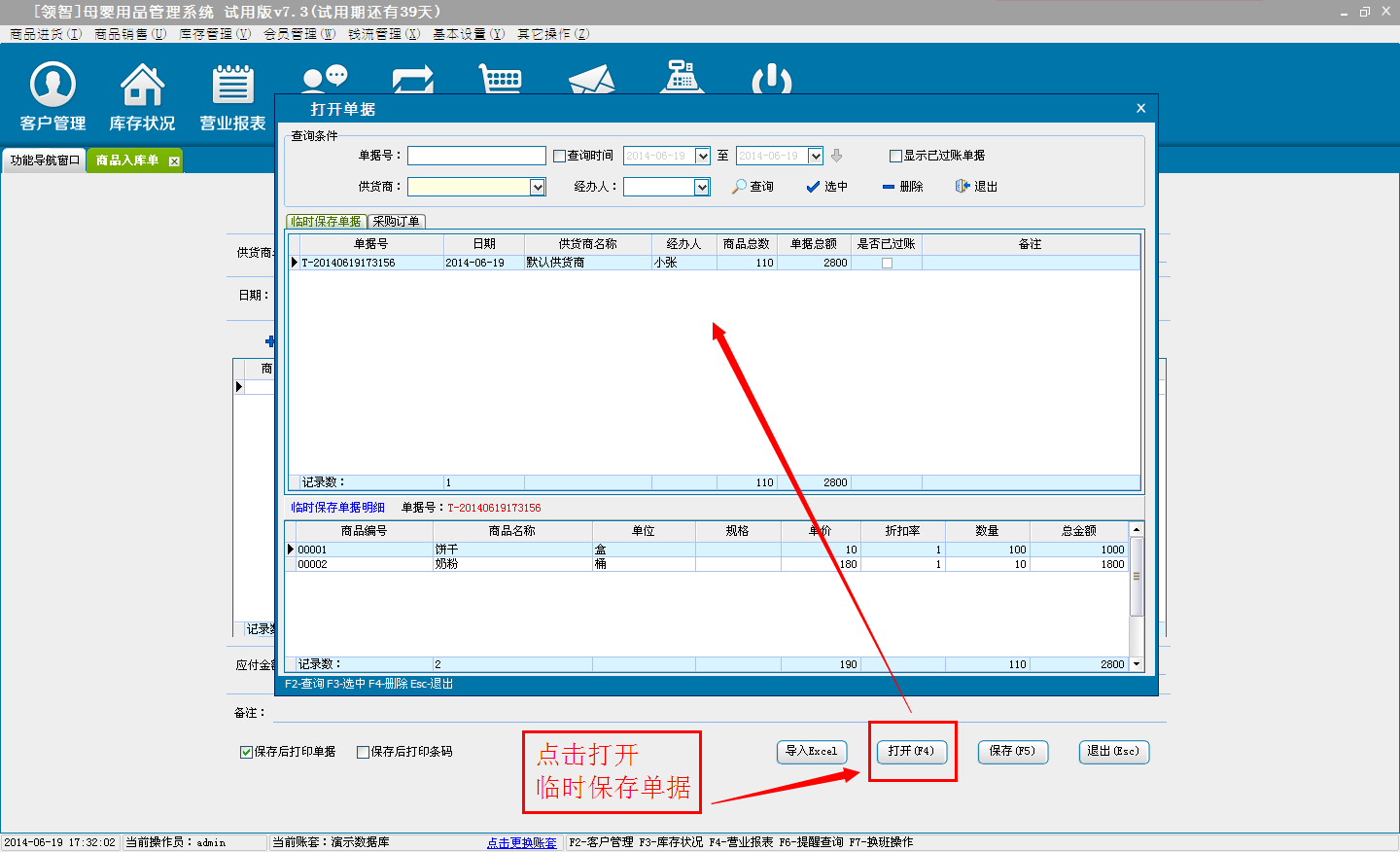Click the 库存状况 house icon
The width and height of the screenshot is (1400, 852).
(142, 85)
